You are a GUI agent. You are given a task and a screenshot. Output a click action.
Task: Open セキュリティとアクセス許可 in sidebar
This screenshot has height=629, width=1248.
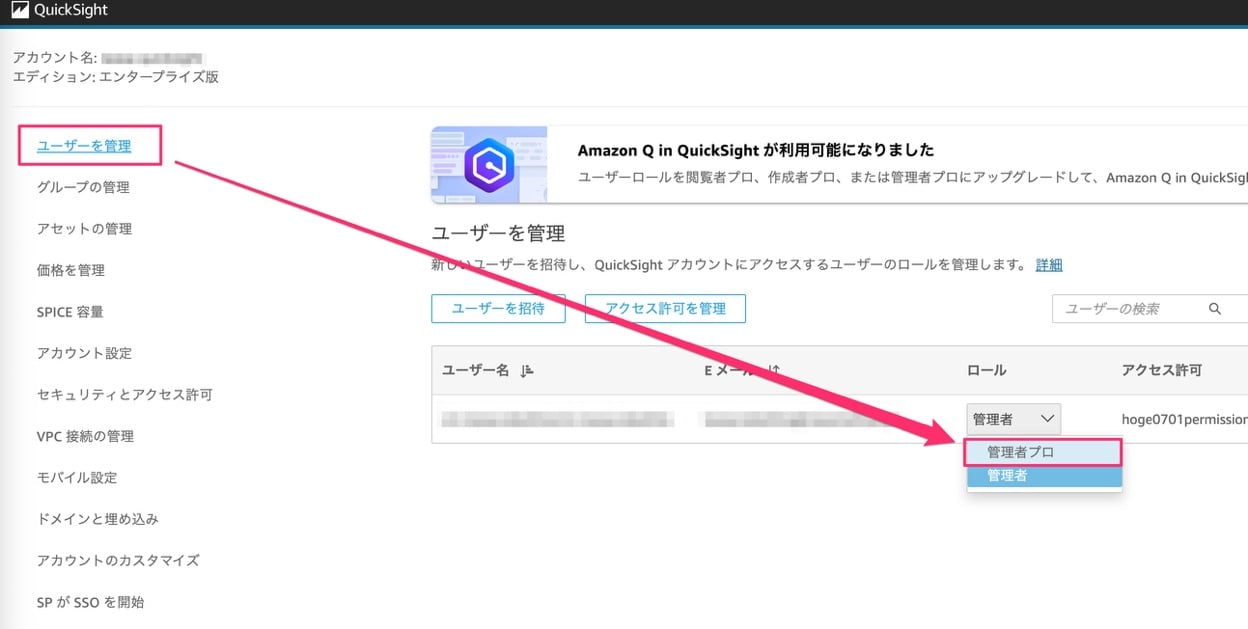click(x=125, y=395)
